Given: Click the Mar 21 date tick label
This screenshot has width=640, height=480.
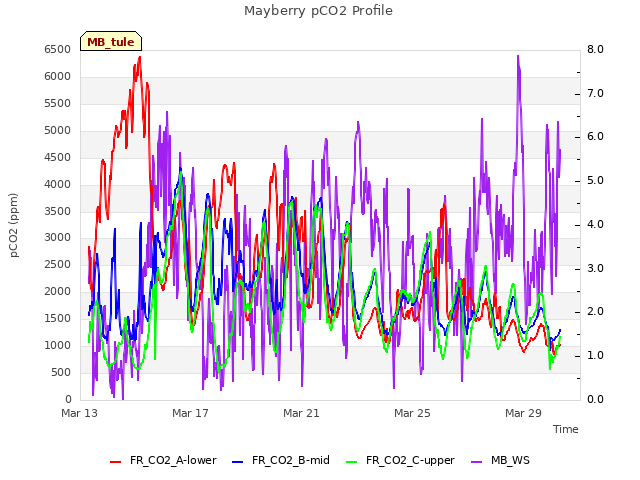Looking at the screenshot, I should coord(301,413).
